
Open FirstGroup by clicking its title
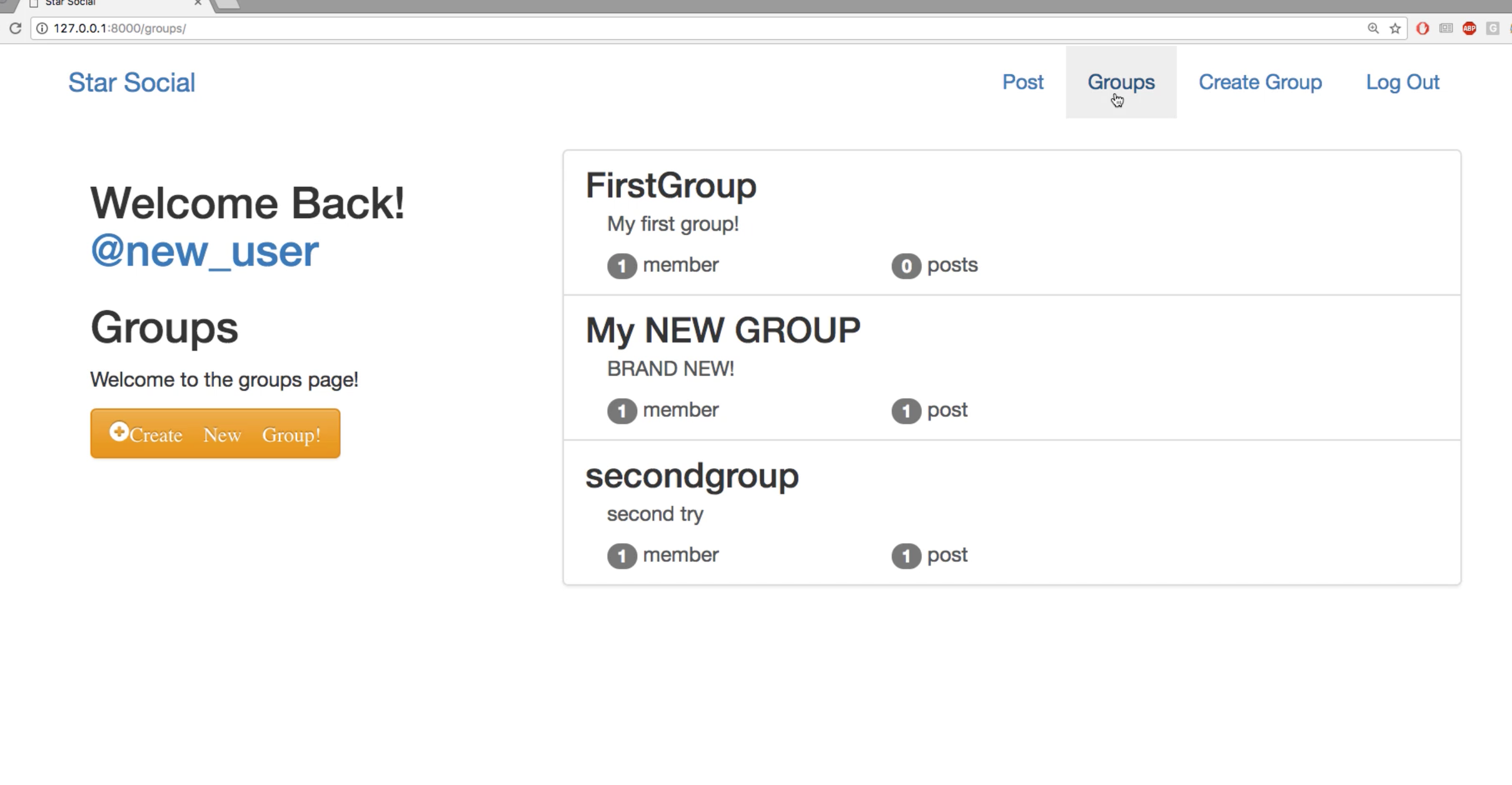671,185
